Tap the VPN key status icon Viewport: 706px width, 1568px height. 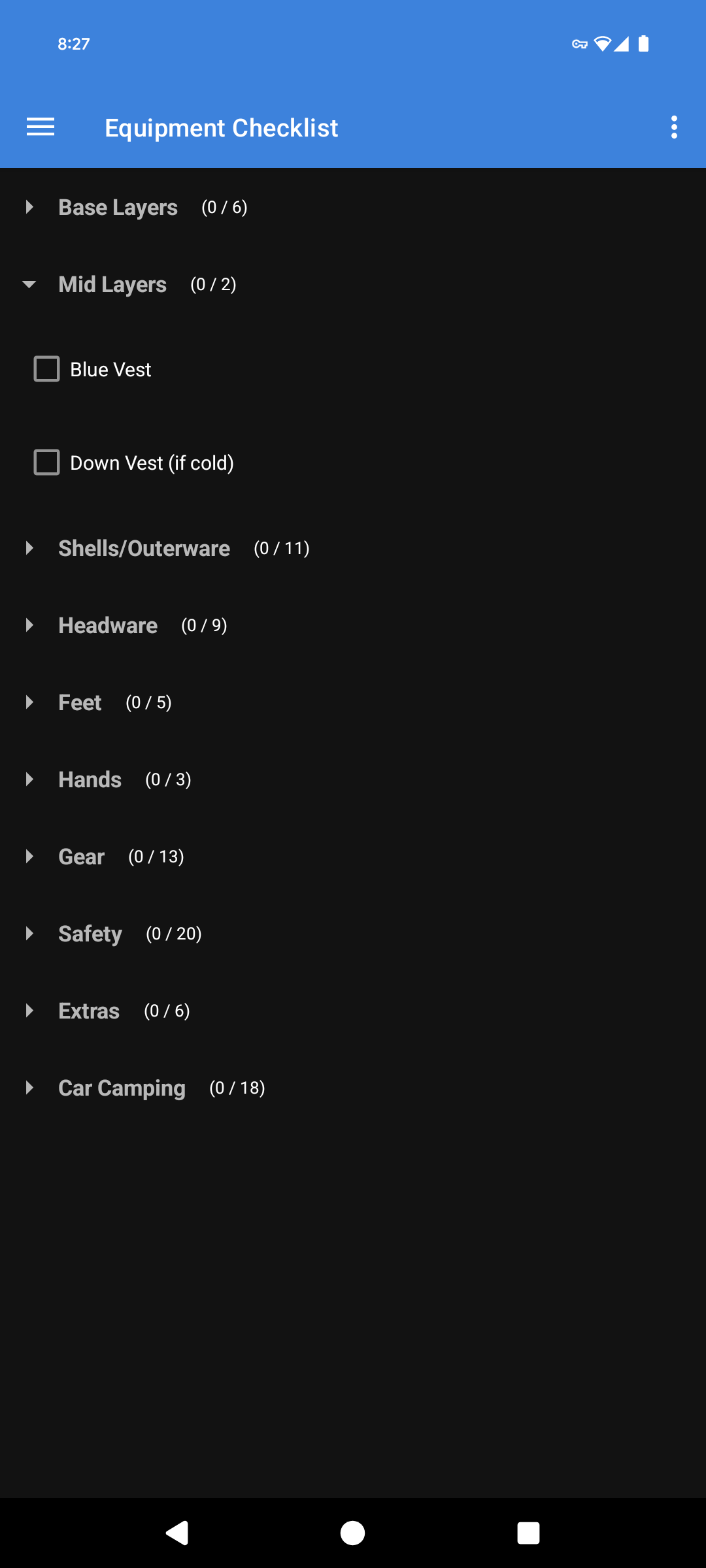click(x=579, y=44)
